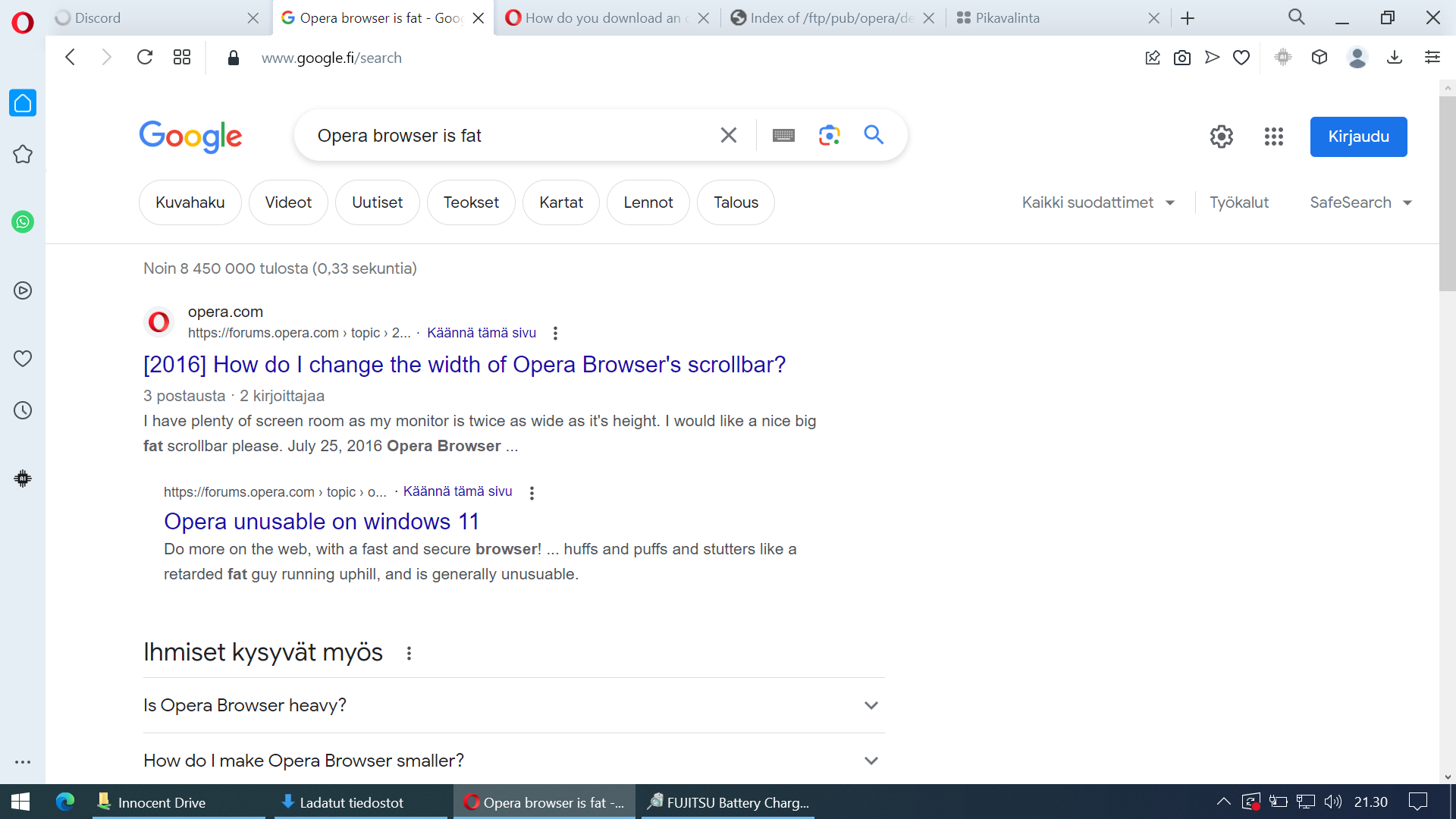Viewport: 1456px width, 819px height.
Task: Open Innocent Drive in the taskbar
Action: point(179,802)
